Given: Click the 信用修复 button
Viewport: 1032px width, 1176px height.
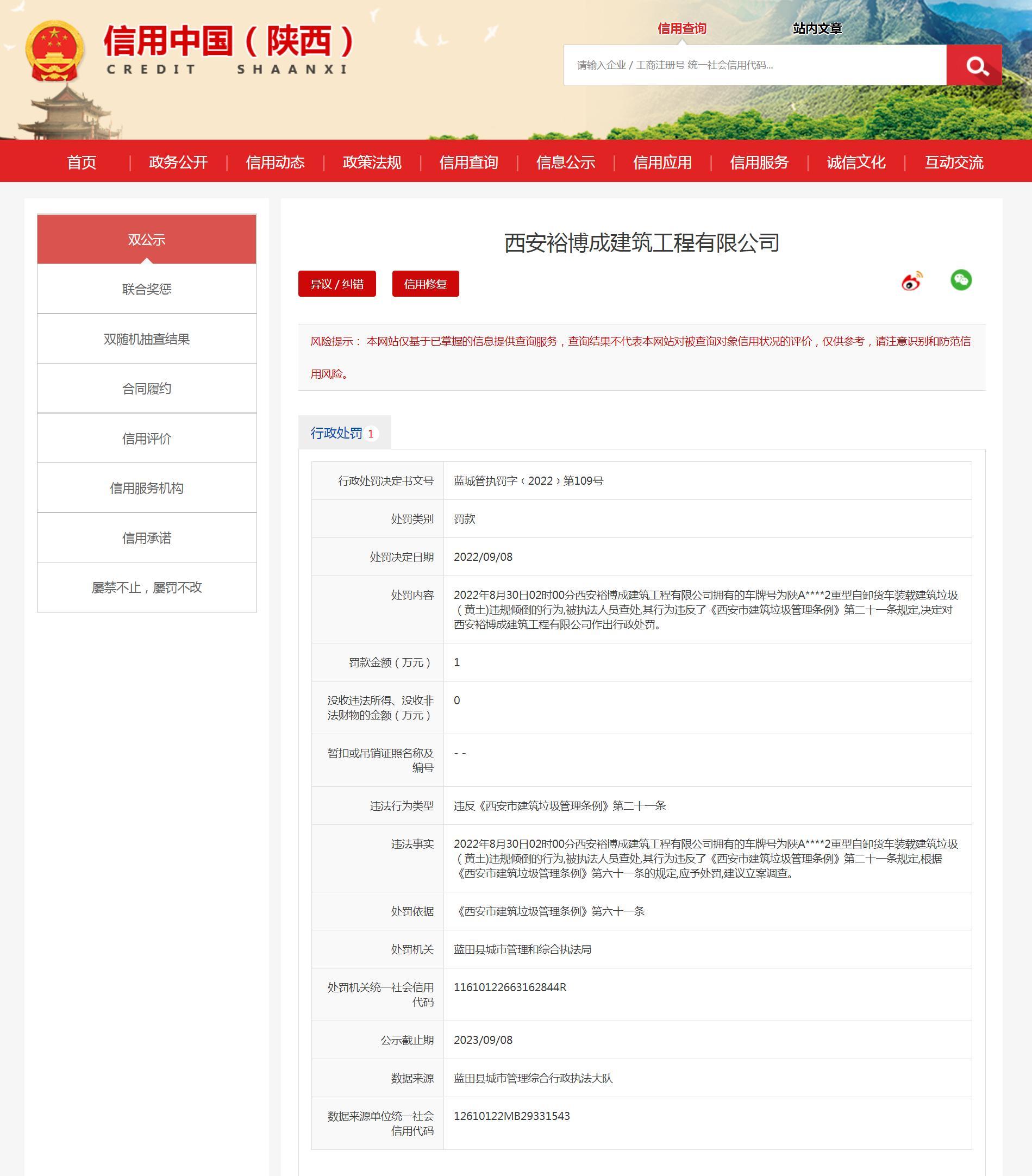Looking at the screenshot, I should 425,284.
